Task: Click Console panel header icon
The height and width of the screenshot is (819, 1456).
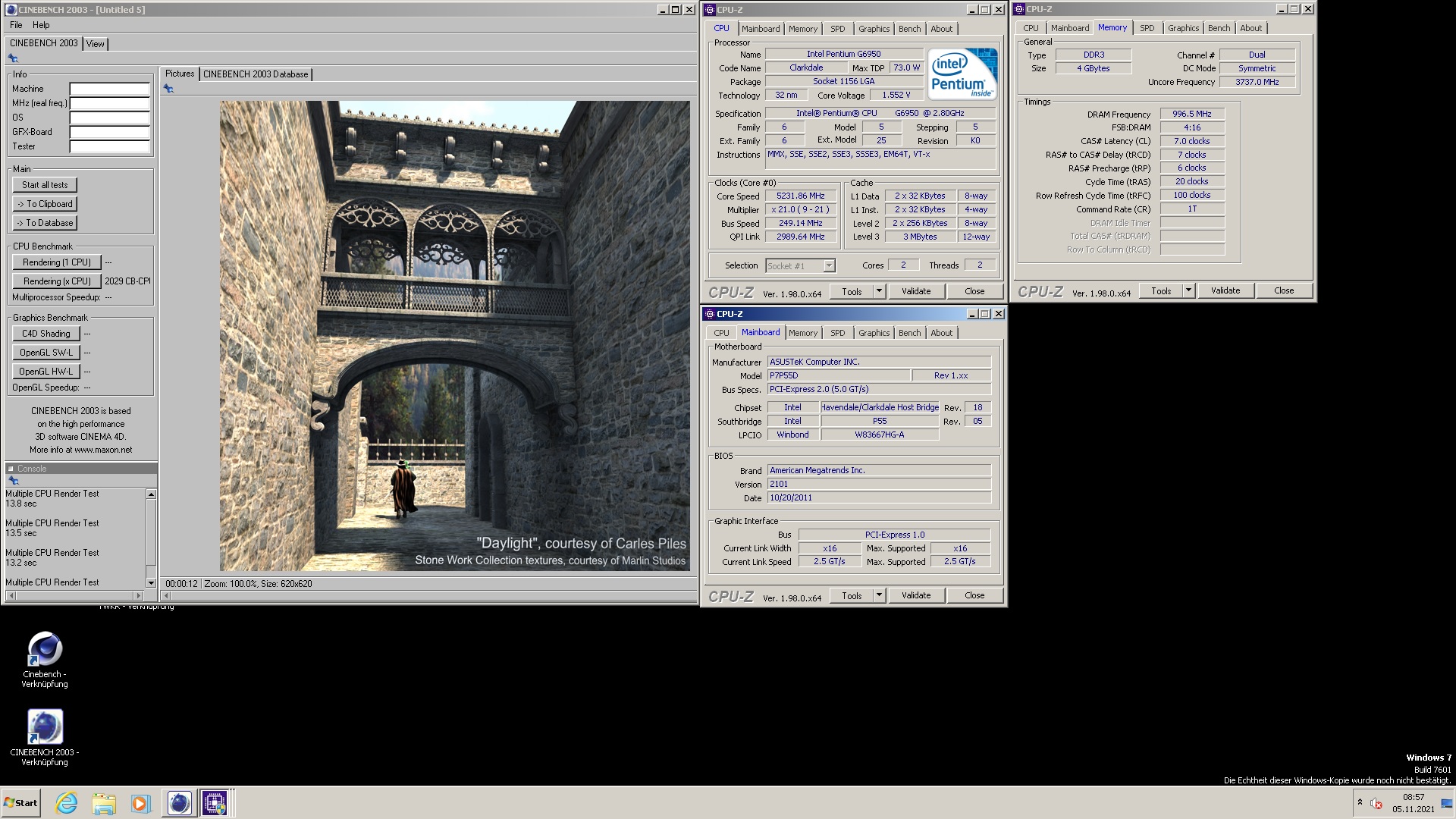Action: tap(11, 469)
